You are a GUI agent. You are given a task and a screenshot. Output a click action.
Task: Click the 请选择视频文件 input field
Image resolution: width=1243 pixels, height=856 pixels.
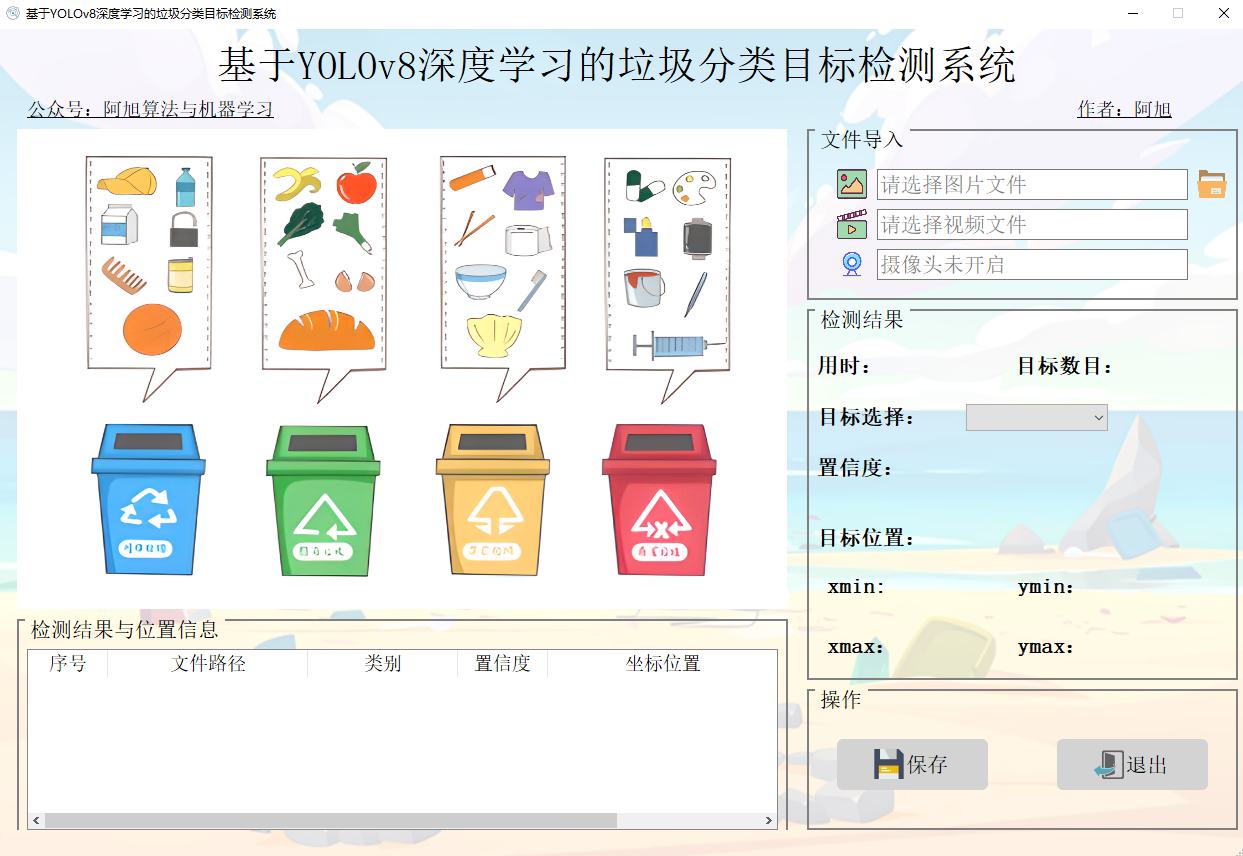point(1032,225)
